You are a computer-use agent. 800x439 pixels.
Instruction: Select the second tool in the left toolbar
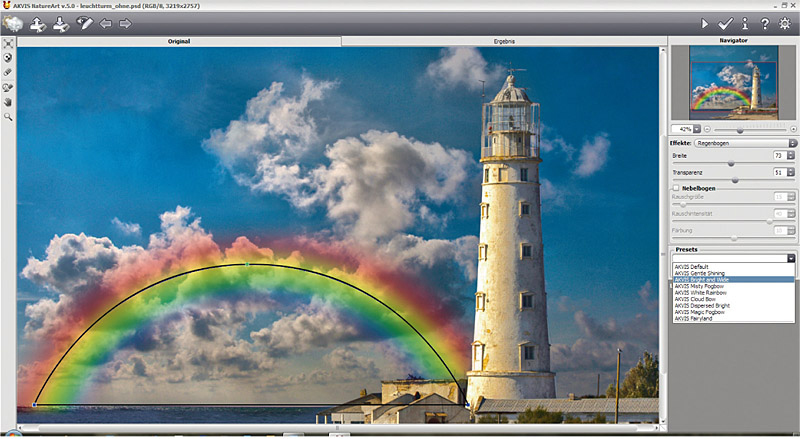8,58
